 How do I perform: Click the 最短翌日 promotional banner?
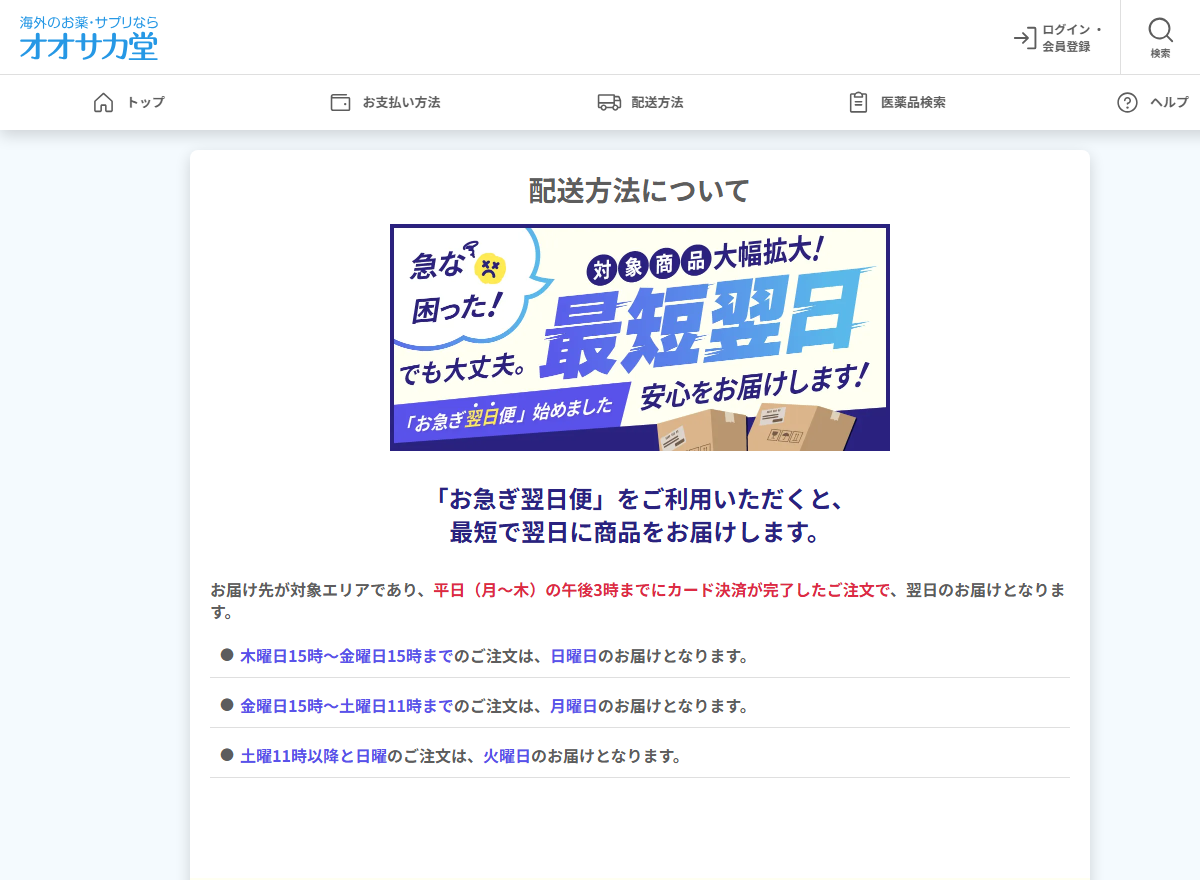point(640,337)
